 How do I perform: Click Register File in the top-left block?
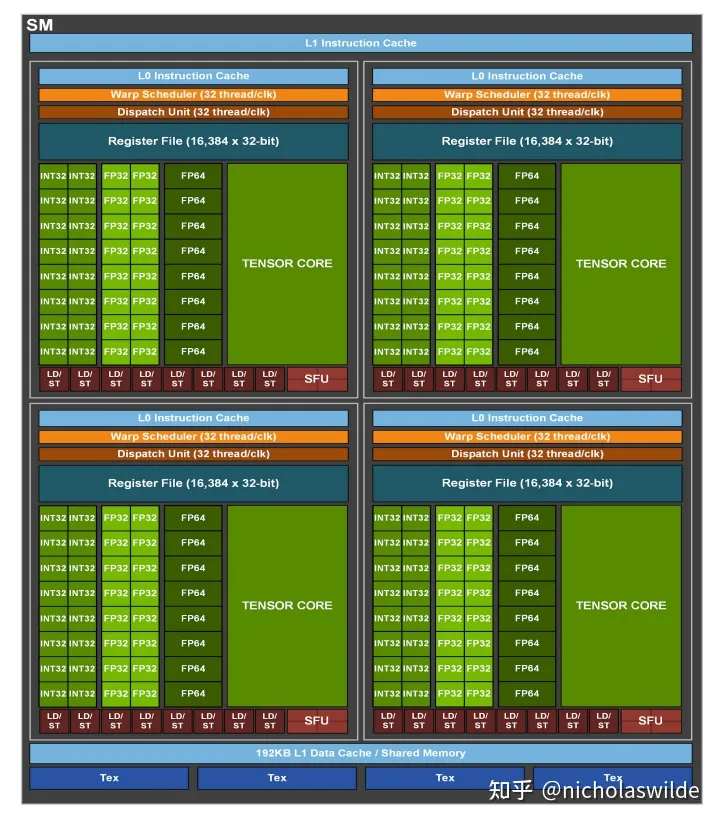coord(193,141)
